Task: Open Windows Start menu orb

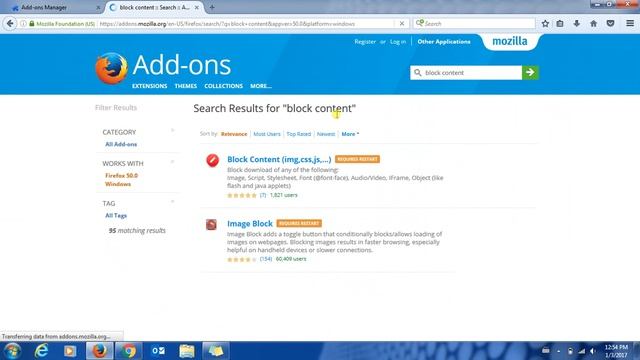Action: [12, 351]
